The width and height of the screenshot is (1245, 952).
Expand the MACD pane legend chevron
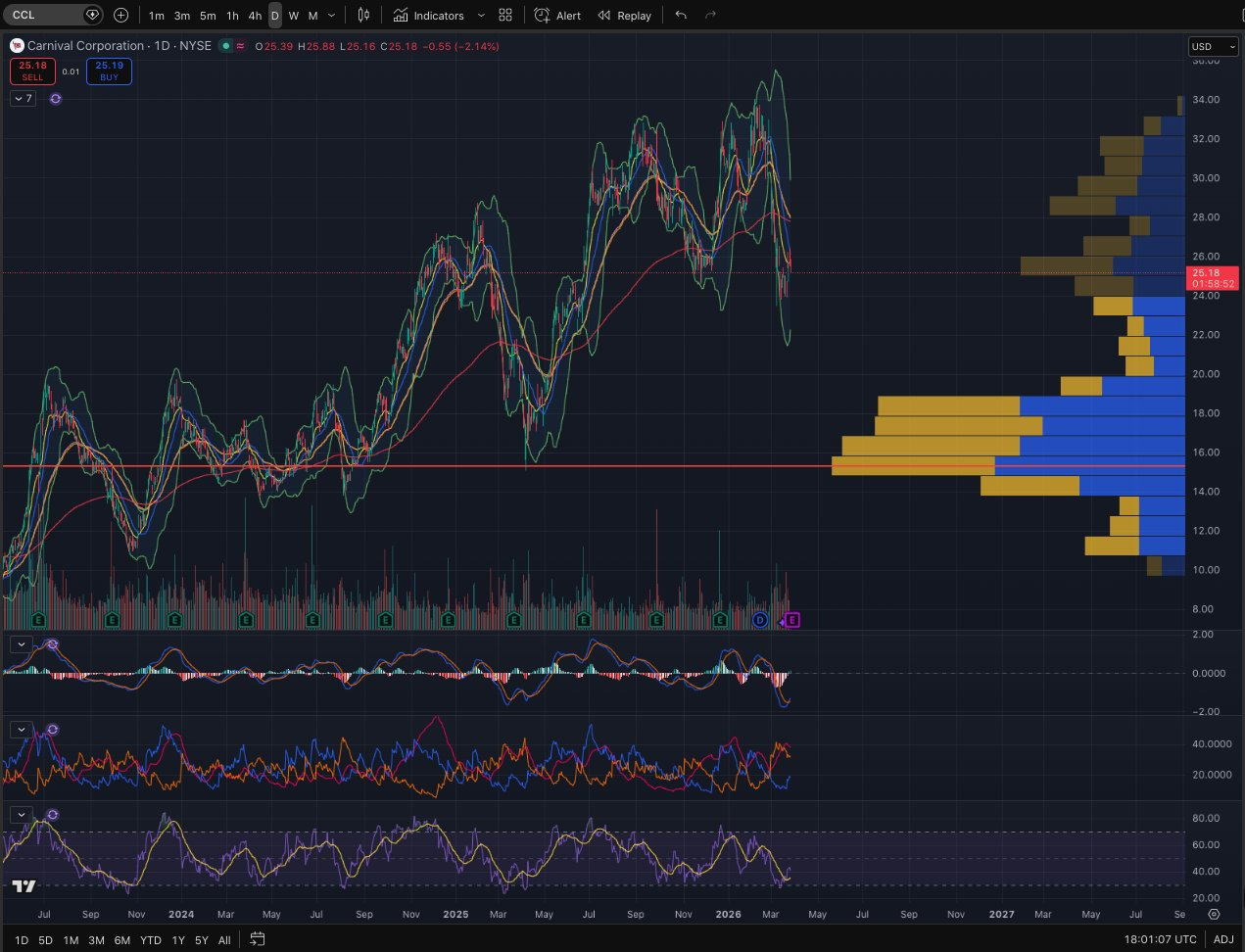coord(21,643)
